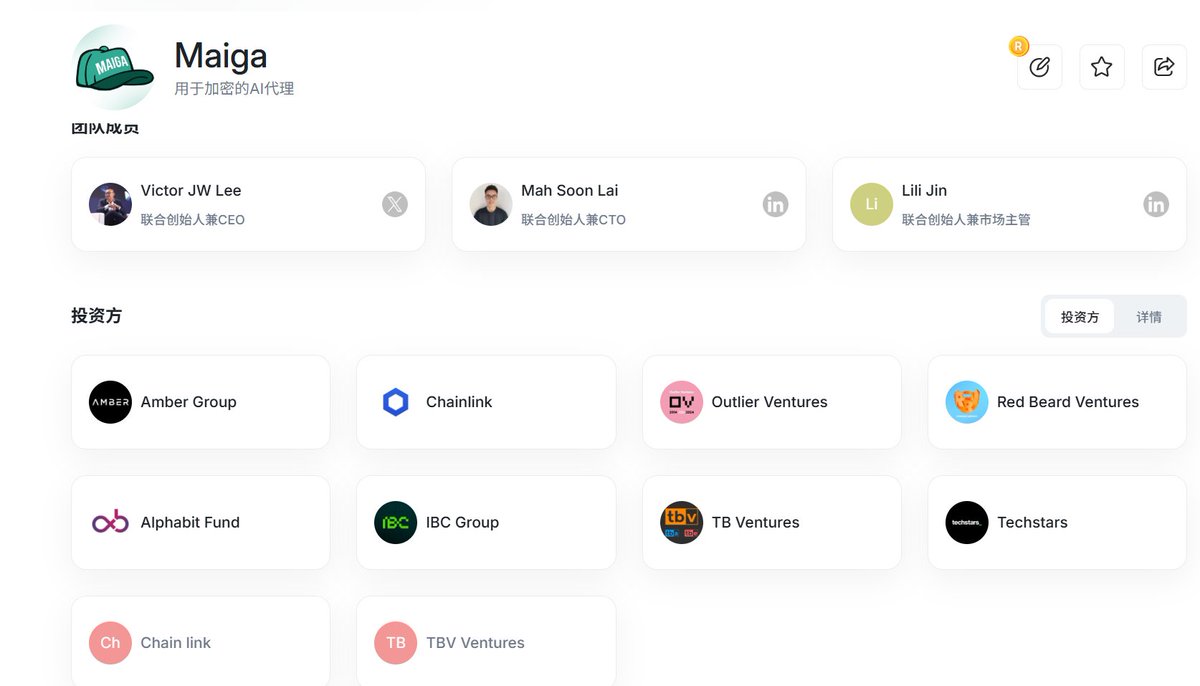Open Victor JW Lee's X profile icon
This screenshot has width=1200, height=686.
point(395,204)
